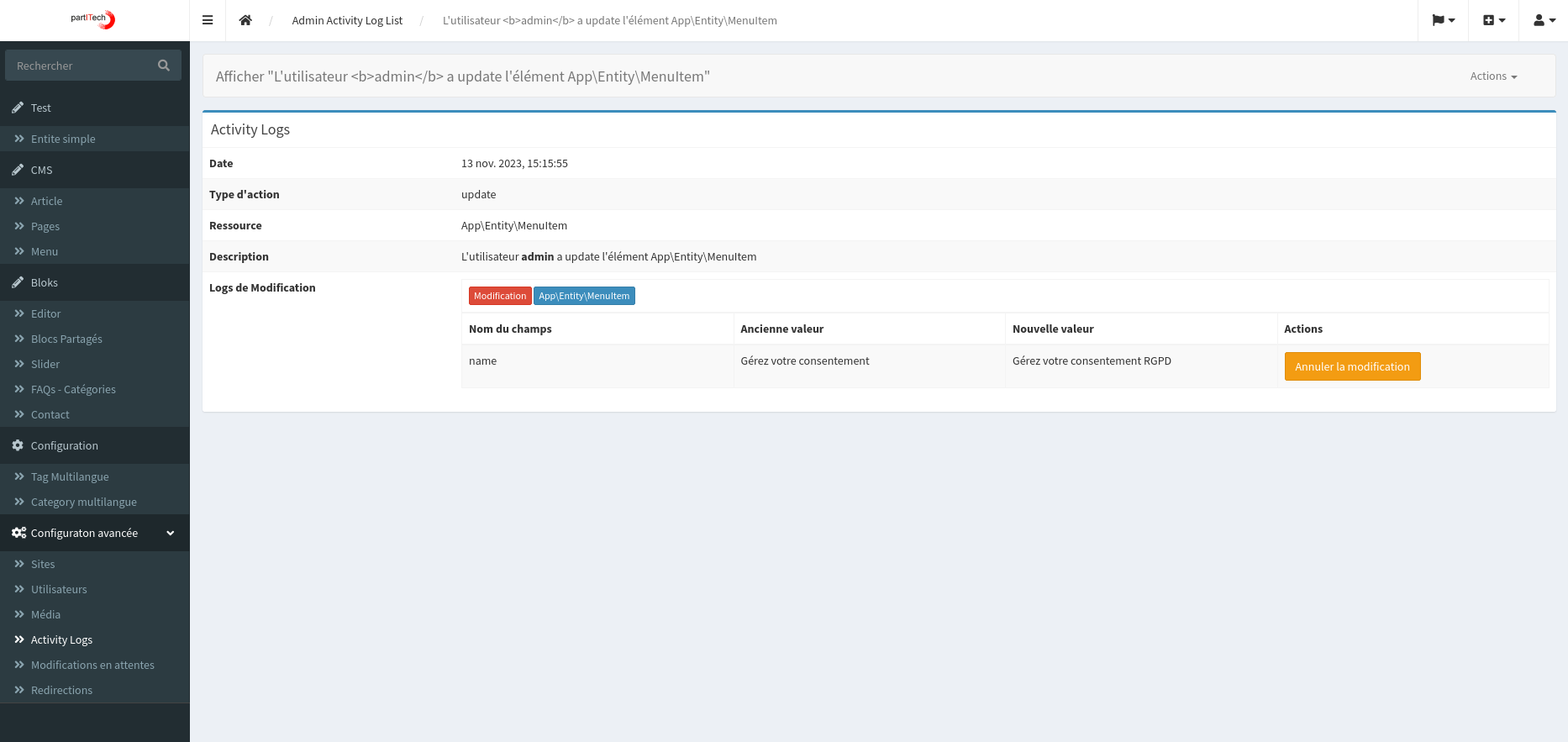1568x742 pixels.
Task: Click the partITech logo
Action: (94, 19)
